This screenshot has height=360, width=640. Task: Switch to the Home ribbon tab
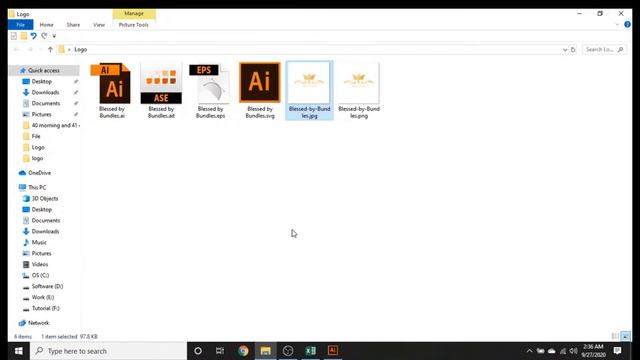pos(47,25)
